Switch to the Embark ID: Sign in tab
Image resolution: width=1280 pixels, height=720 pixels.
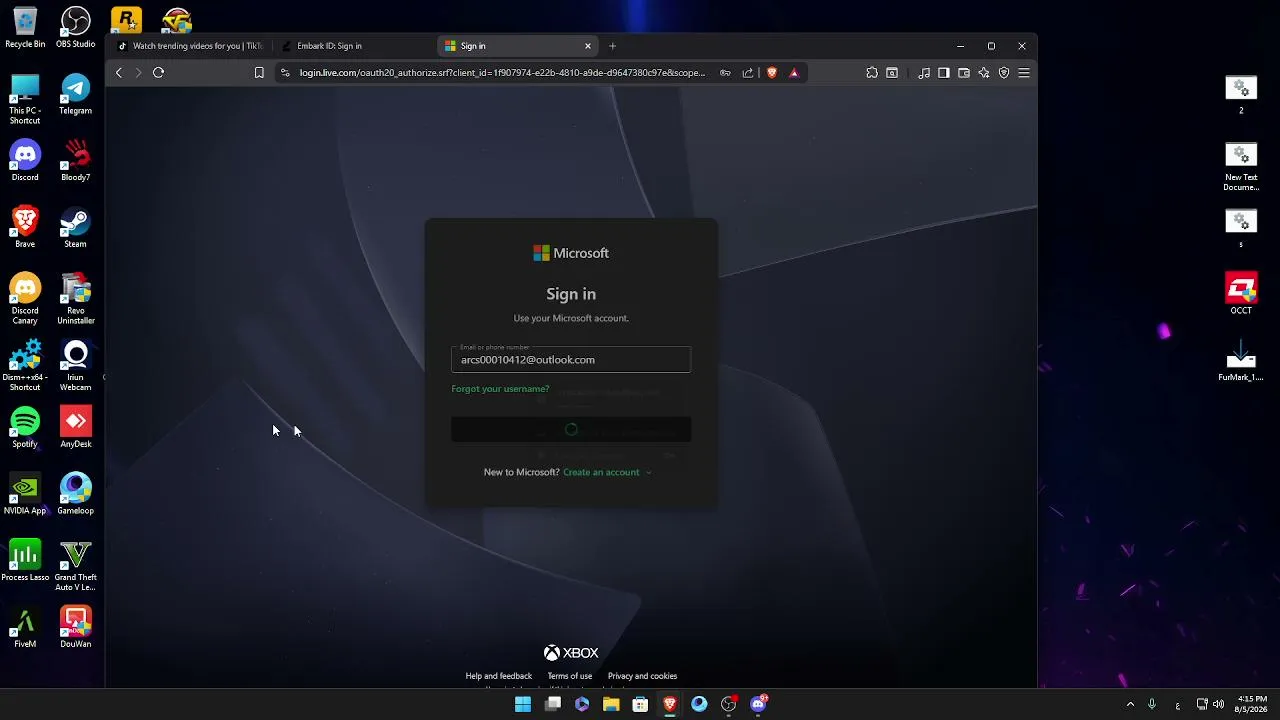pos(353,46)
